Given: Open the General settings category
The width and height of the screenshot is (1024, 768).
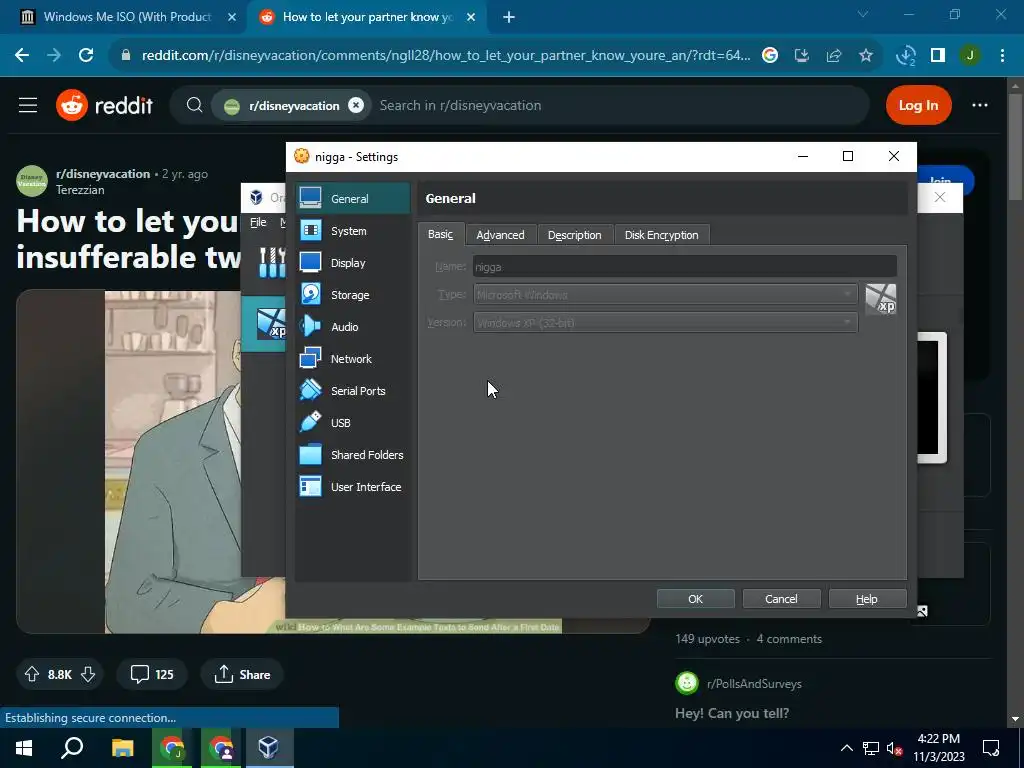Looking at the screenshot, I should (x=353, y=199).
